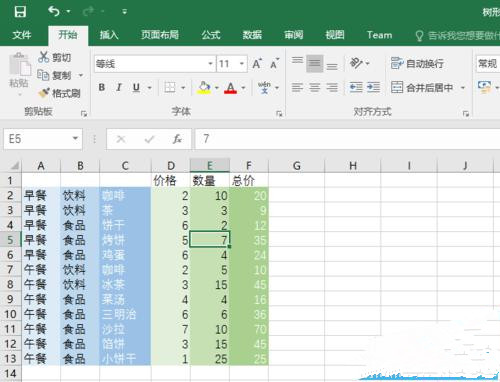Click the 粘贴 paste clipboard icon
This screenshot has height=382, width=500.
19,65
